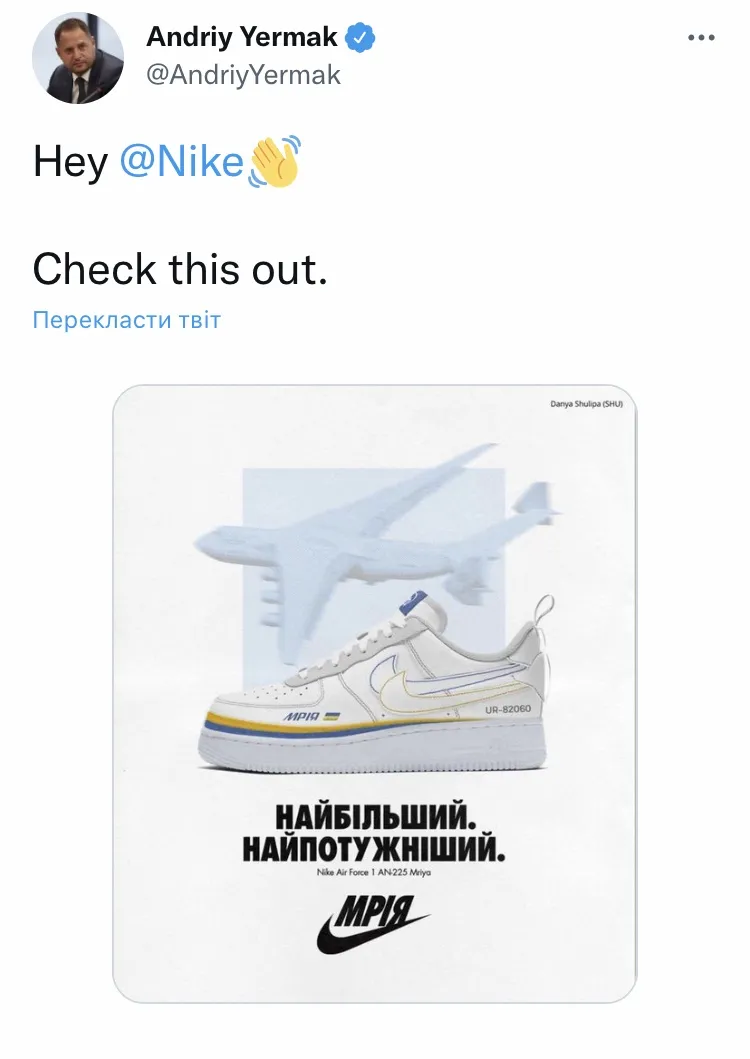Screen dimensions: 750x1059
Task: Click the blue verified badge next to Andriy Yermak
Action: coord(358,37)
